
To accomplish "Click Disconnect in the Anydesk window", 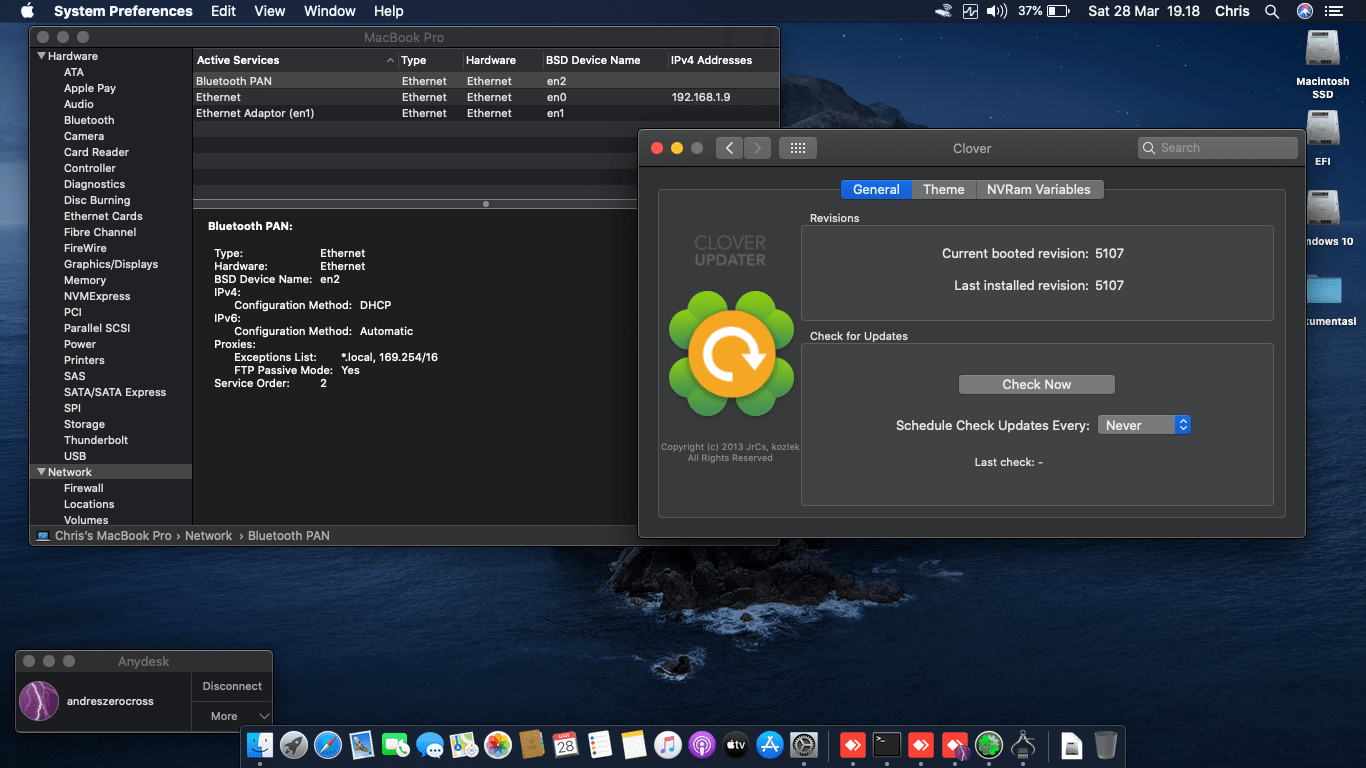I will pos(232,686).
